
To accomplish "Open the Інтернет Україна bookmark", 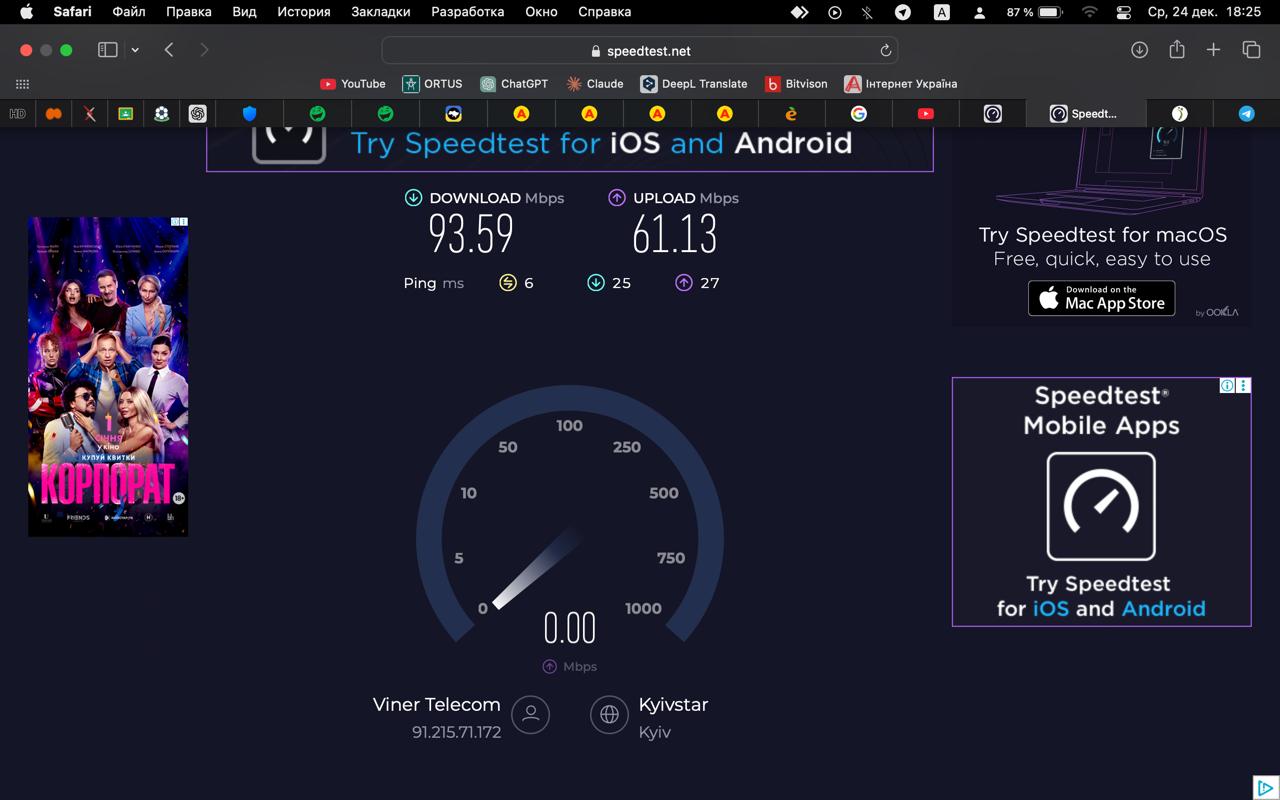I will click(900, 84).
